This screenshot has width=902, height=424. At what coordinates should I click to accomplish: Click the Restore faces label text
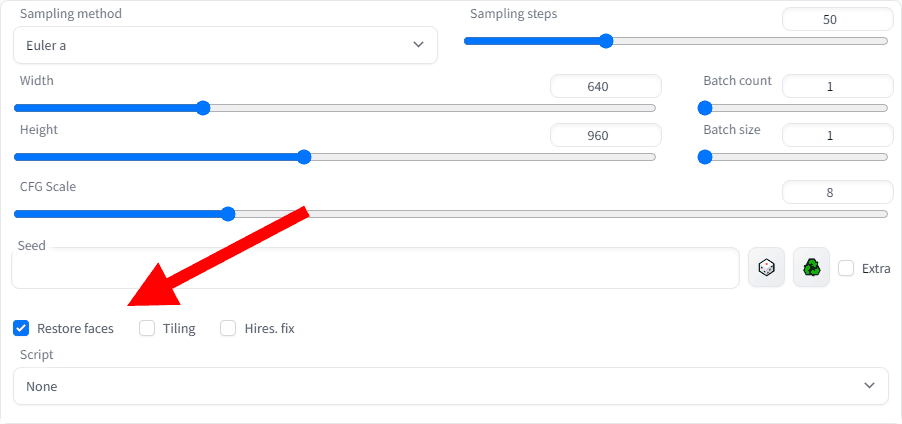coord(75,328)
